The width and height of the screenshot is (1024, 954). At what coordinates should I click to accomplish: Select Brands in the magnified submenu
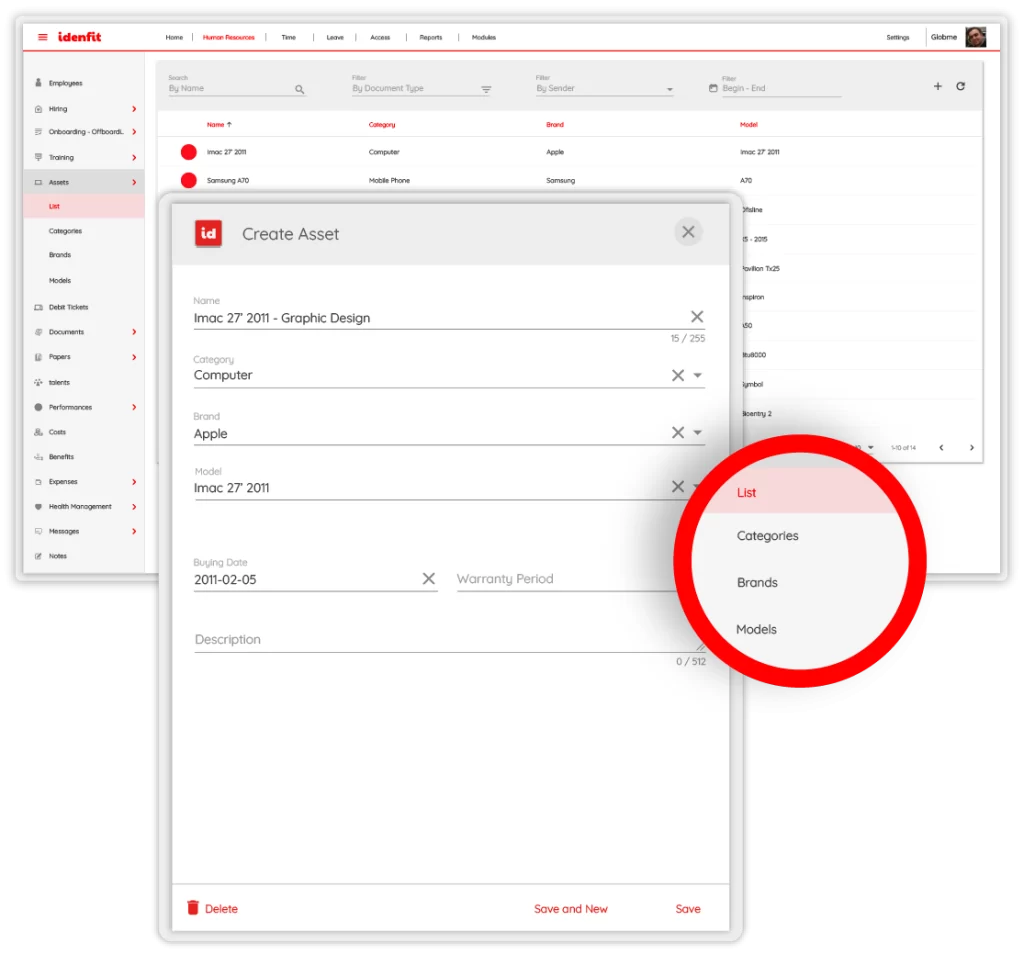coord(757,582)
